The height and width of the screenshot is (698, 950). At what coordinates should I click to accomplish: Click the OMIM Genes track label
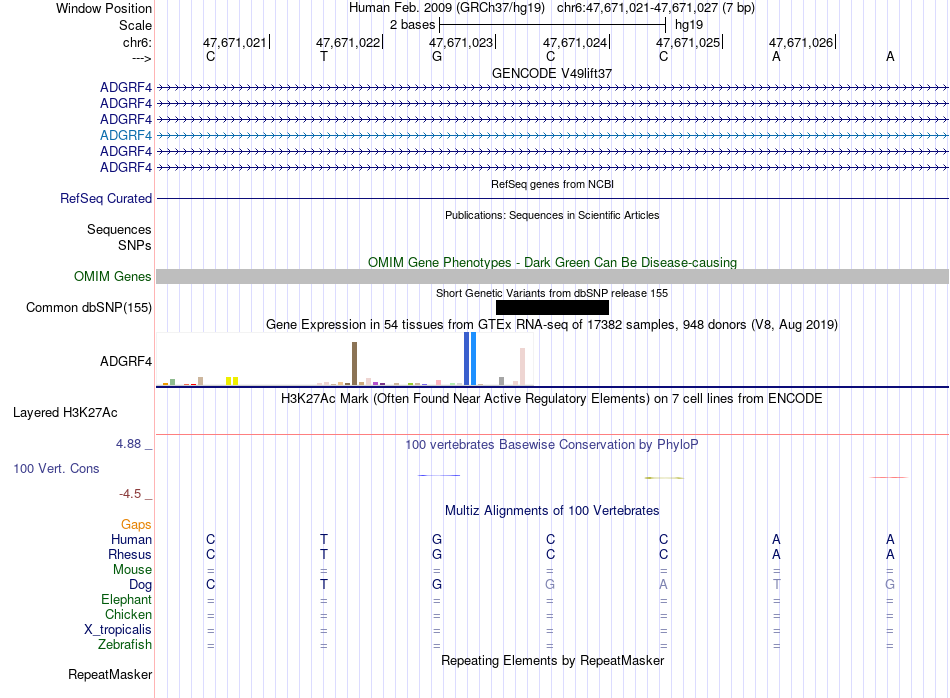pos(113,276)
